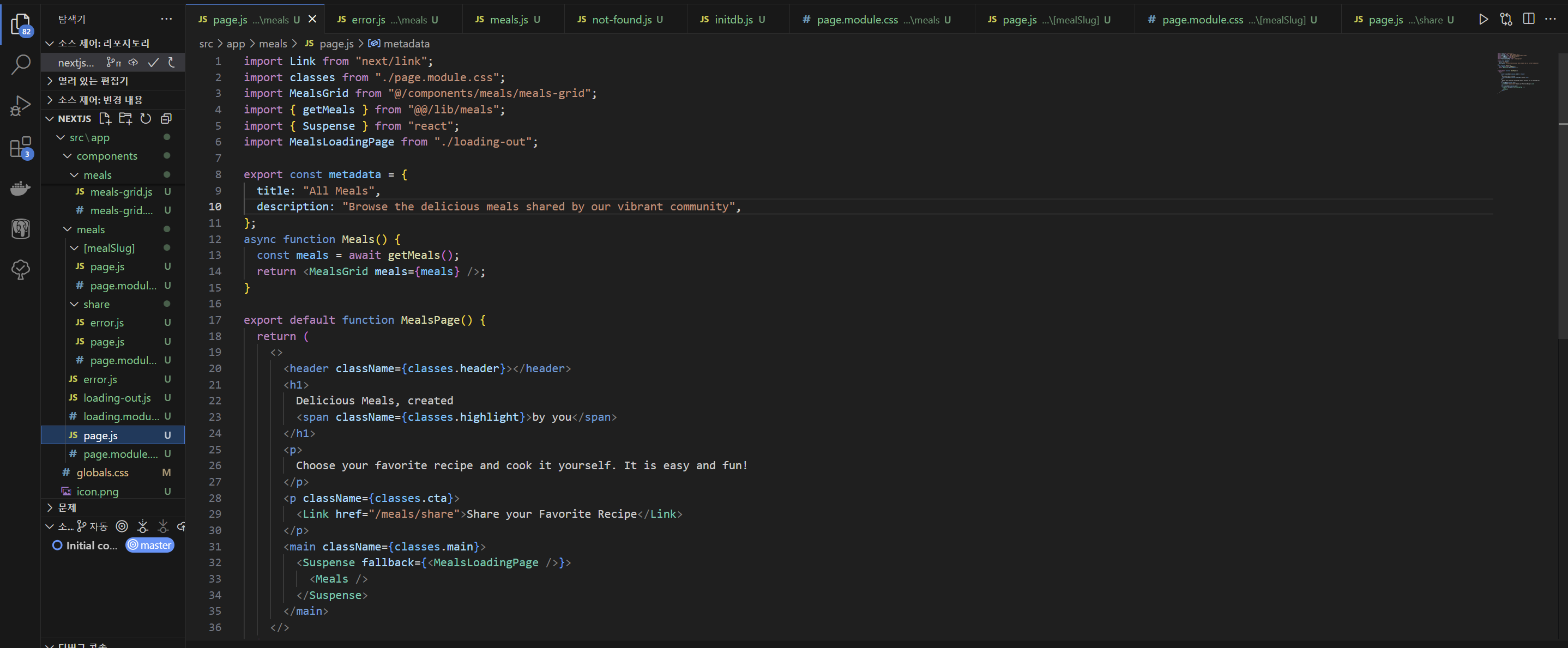Click metadata in the breadcrumb path
1568x648 pixels.
(406, 44)
